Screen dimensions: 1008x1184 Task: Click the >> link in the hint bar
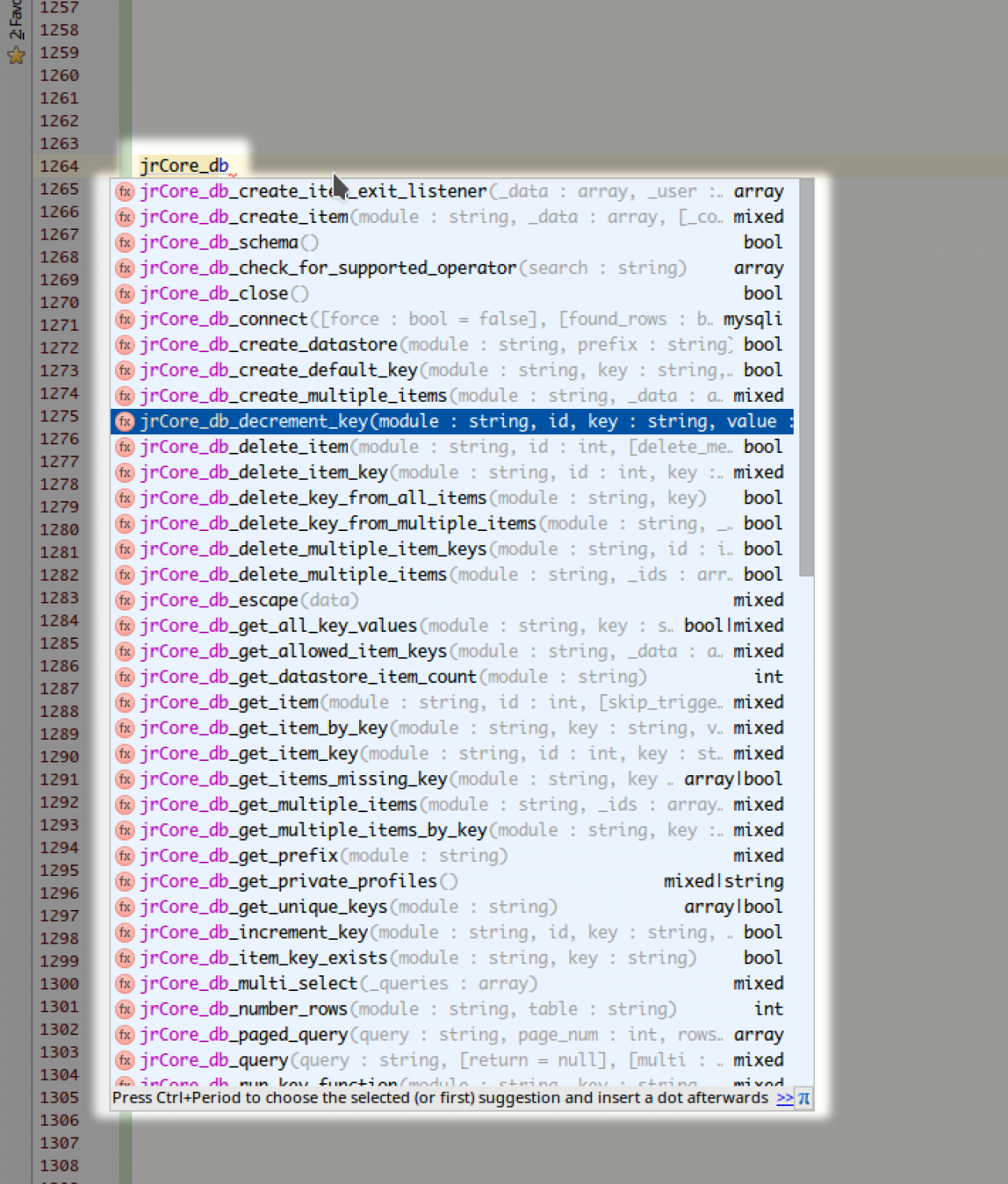point(784,1098)
